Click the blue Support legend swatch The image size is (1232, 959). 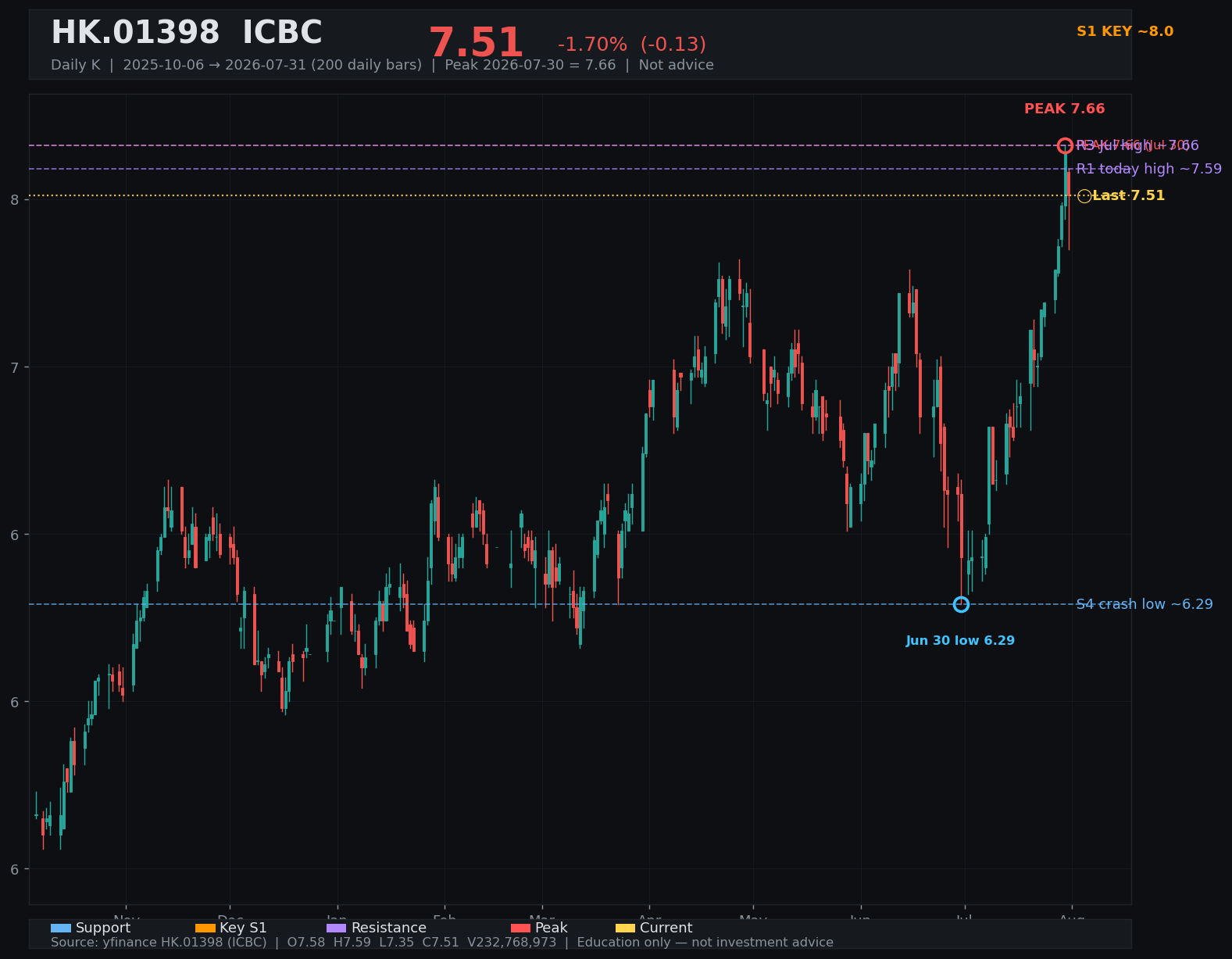pos(61,928)
